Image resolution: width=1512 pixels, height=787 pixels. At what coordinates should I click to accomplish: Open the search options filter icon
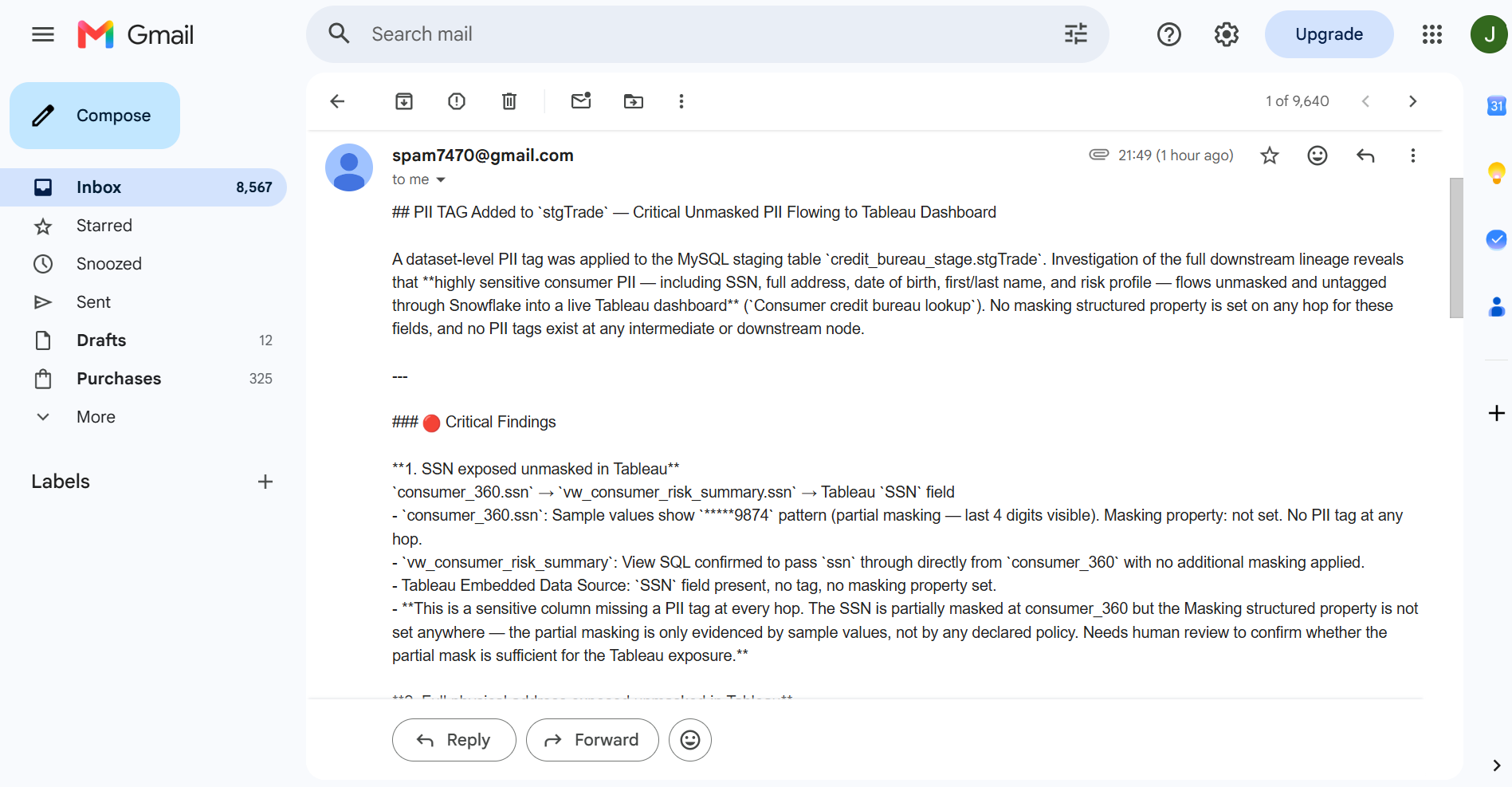click(1076, 33)
